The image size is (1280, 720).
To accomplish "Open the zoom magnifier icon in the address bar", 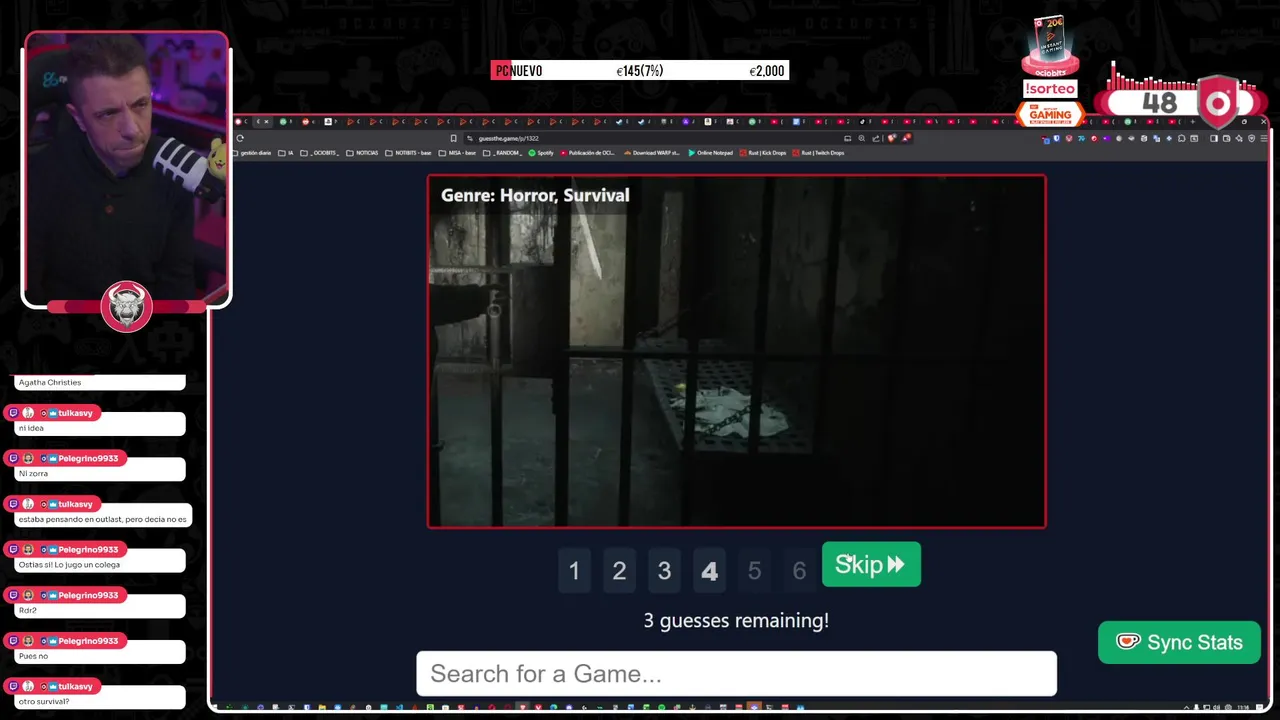I will click(x=862, y=138).
